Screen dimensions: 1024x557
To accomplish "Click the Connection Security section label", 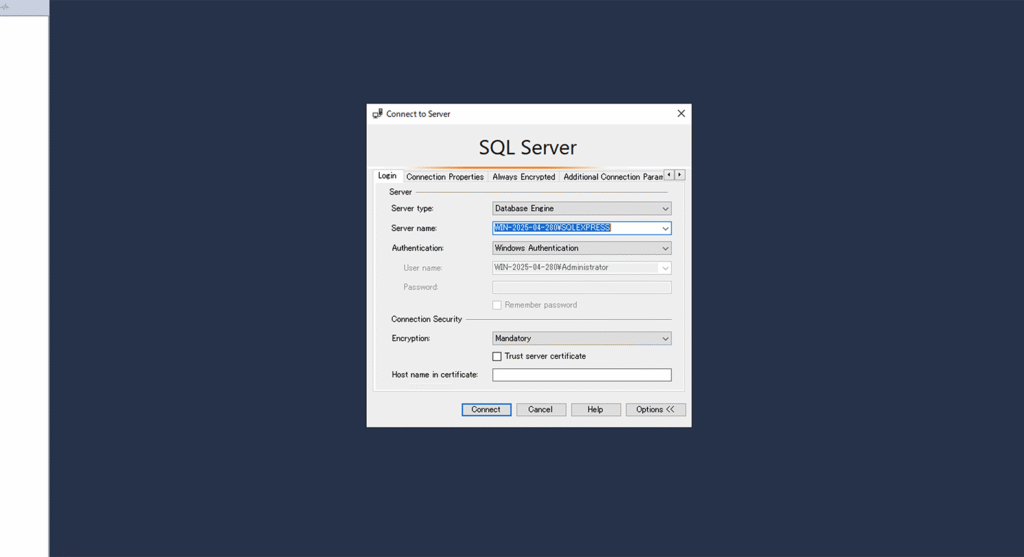I will coord(426,319).
